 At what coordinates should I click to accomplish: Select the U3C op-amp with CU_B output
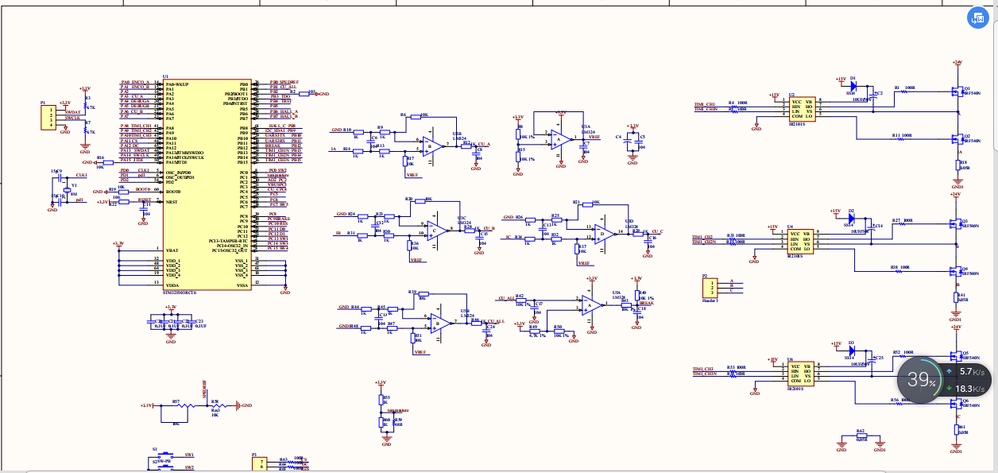pyautogui.click(x=436, y=231)
